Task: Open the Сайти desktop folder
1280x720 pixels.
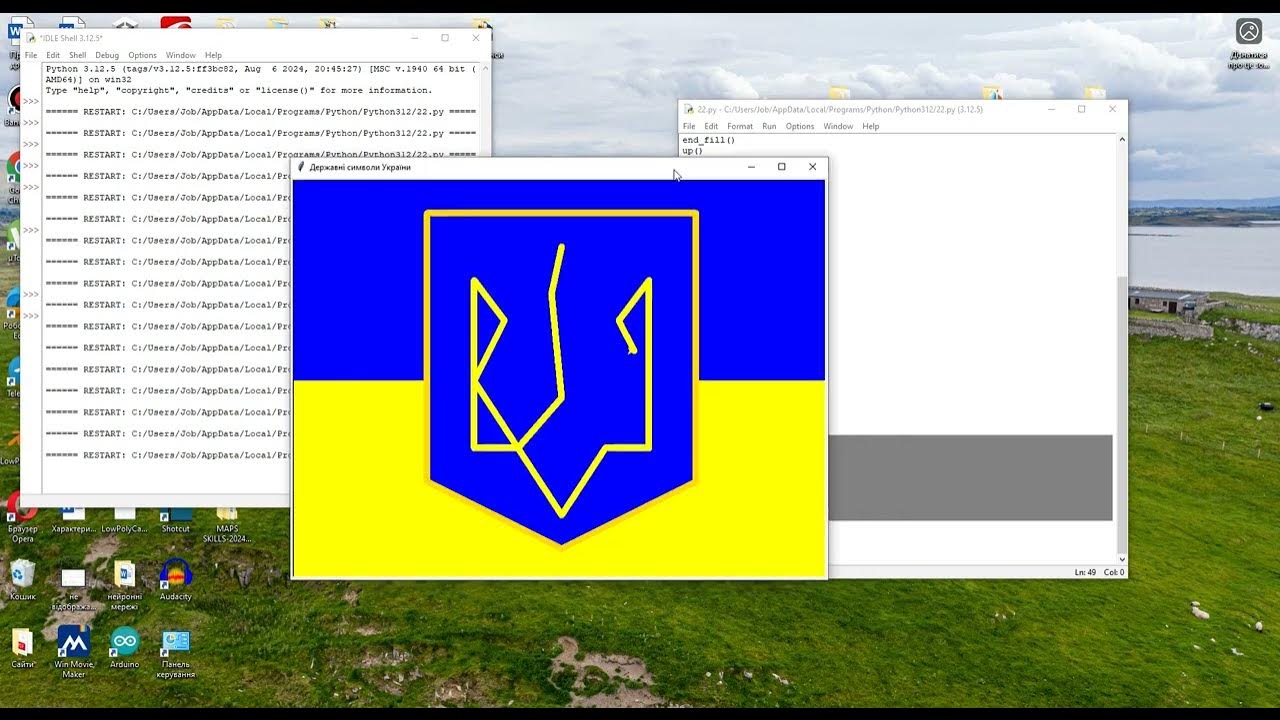Action: (x=22, y=647)
